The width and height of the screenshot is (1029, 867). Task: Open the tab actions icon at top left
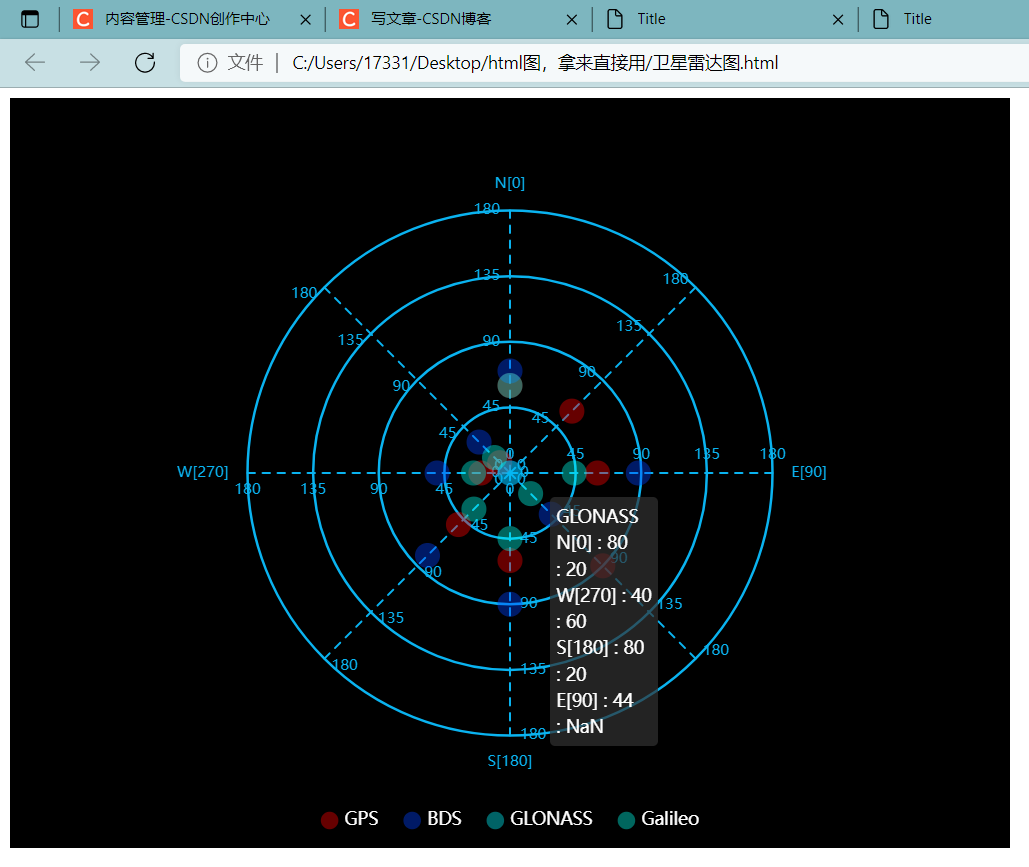[x=30, y=19]
